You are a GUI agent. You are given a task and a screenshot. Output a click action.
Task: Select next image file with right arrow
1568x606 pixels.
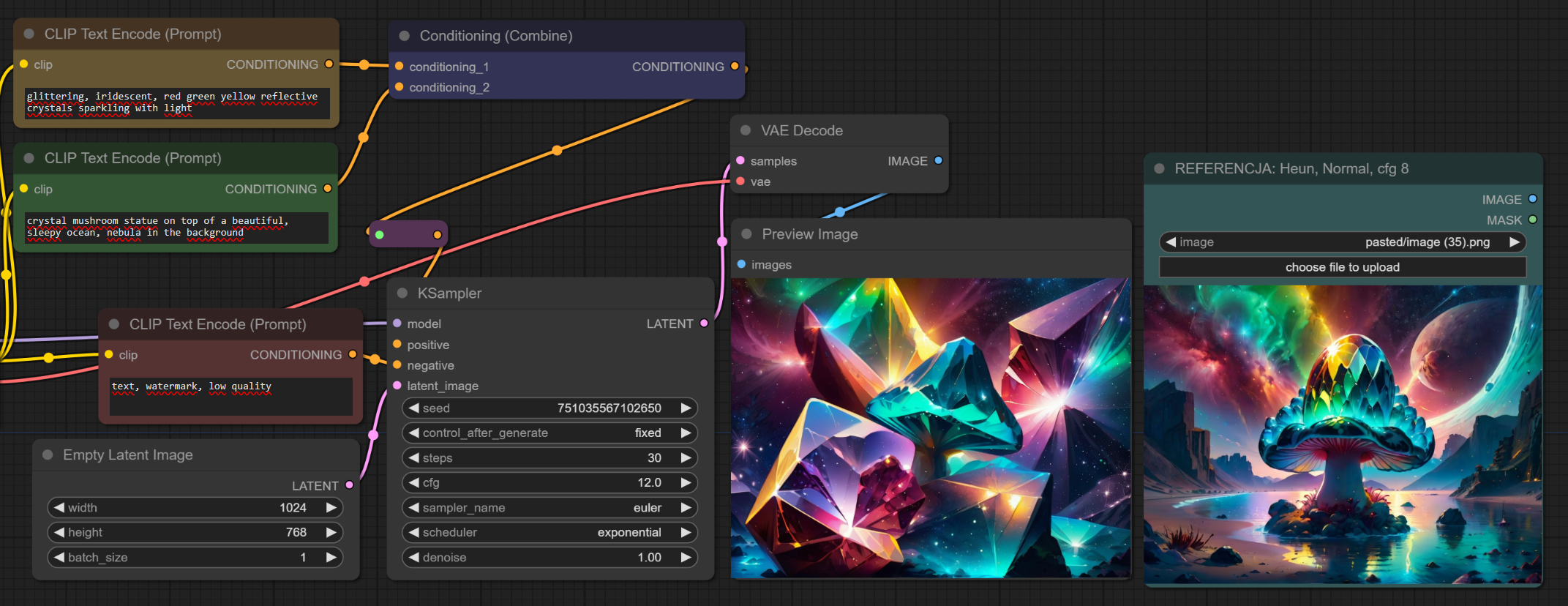pyautogui.click(x=1515, y=242)
